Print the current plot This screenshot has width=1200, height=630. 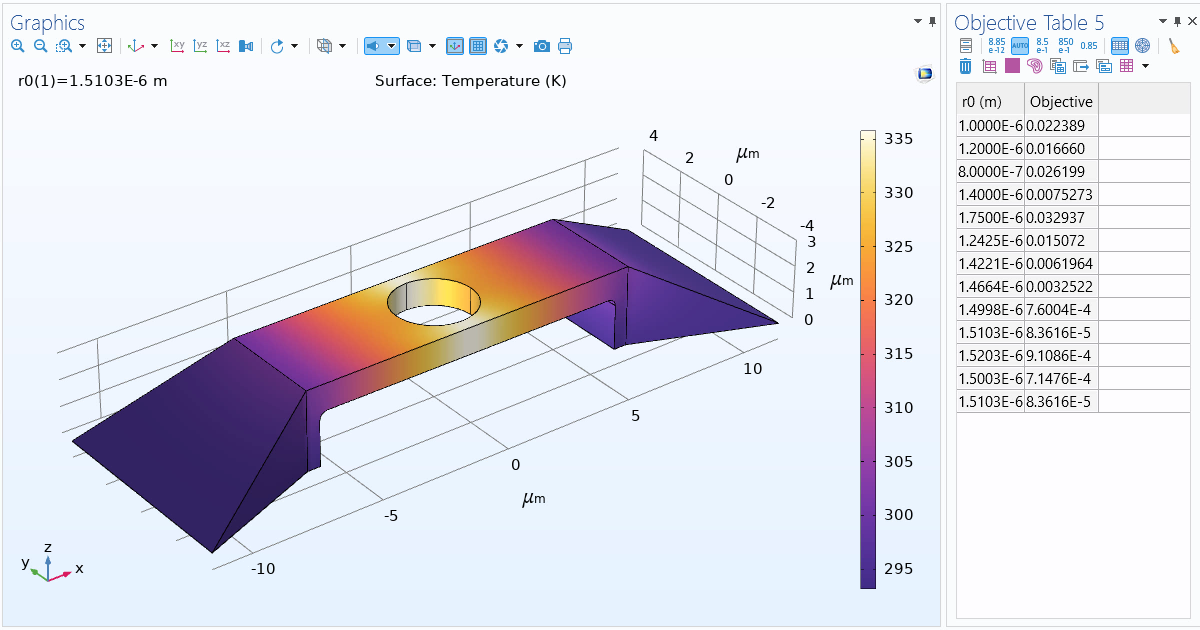click(565, 46)
